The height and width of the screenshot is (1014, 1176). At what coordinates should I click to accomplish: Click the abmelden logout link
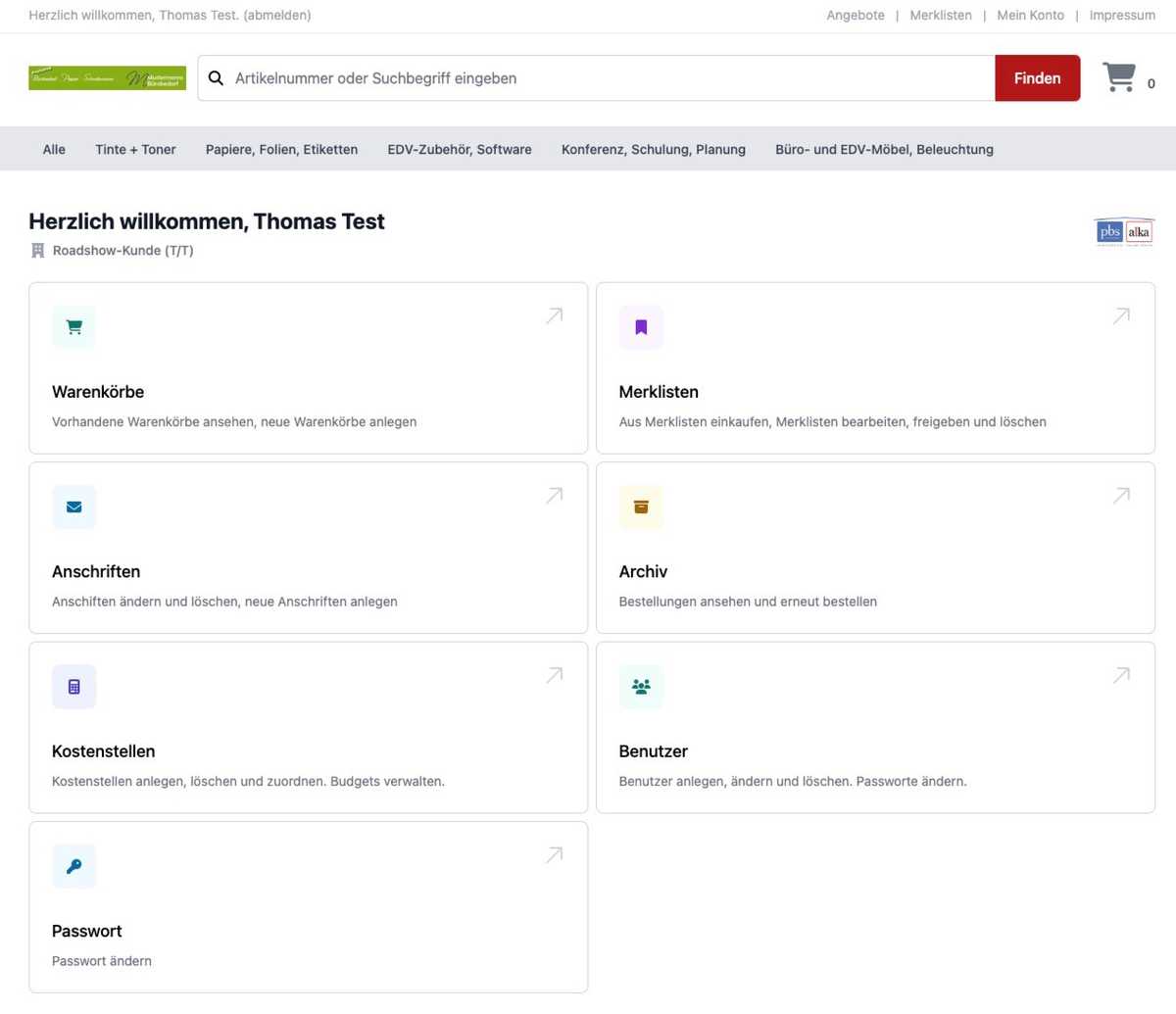click(277, 16)
